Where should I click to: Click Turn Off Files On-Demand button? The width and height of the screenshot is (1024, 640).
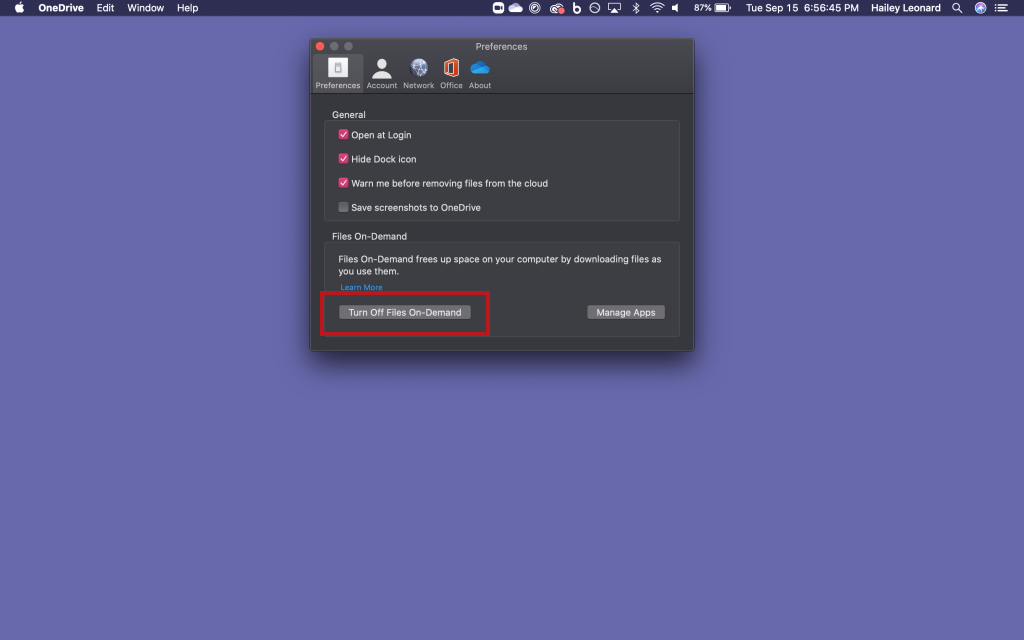tap(405, 312)
